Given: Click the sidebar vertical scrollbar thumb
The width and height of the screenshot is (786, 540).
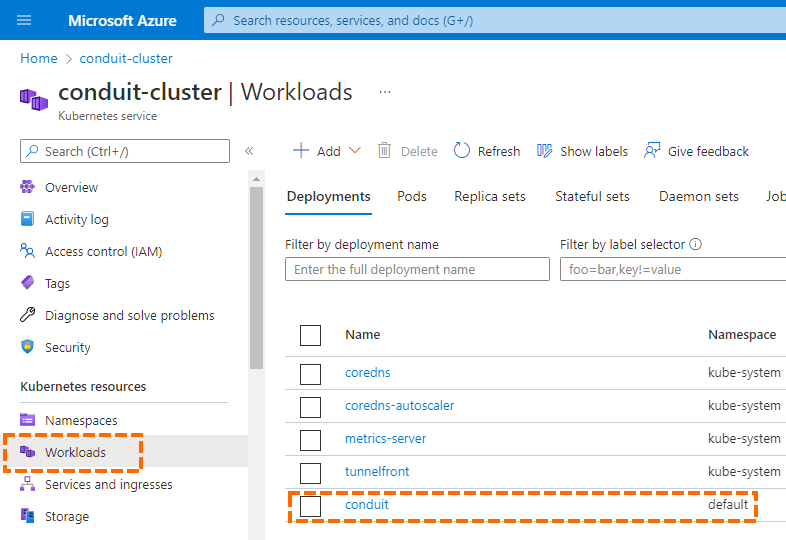Looking at the screenshot, I should 256,278.
